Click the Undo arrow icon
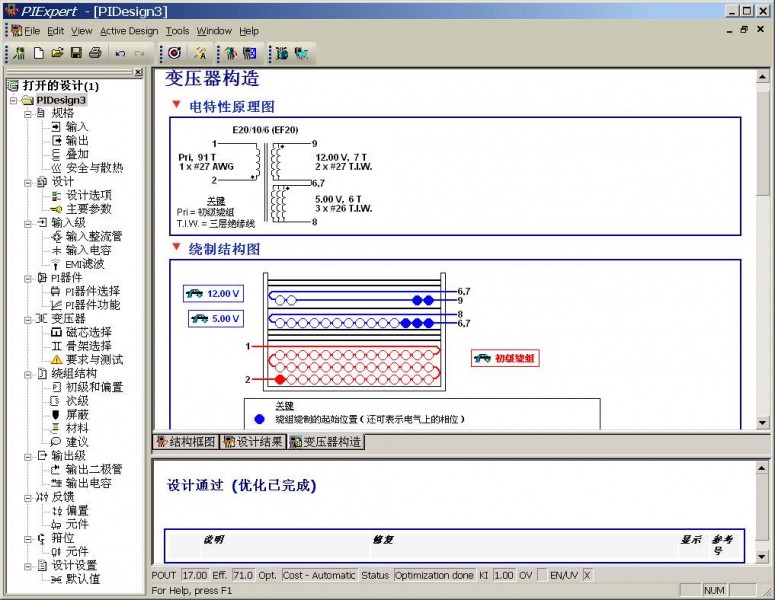 120,52
